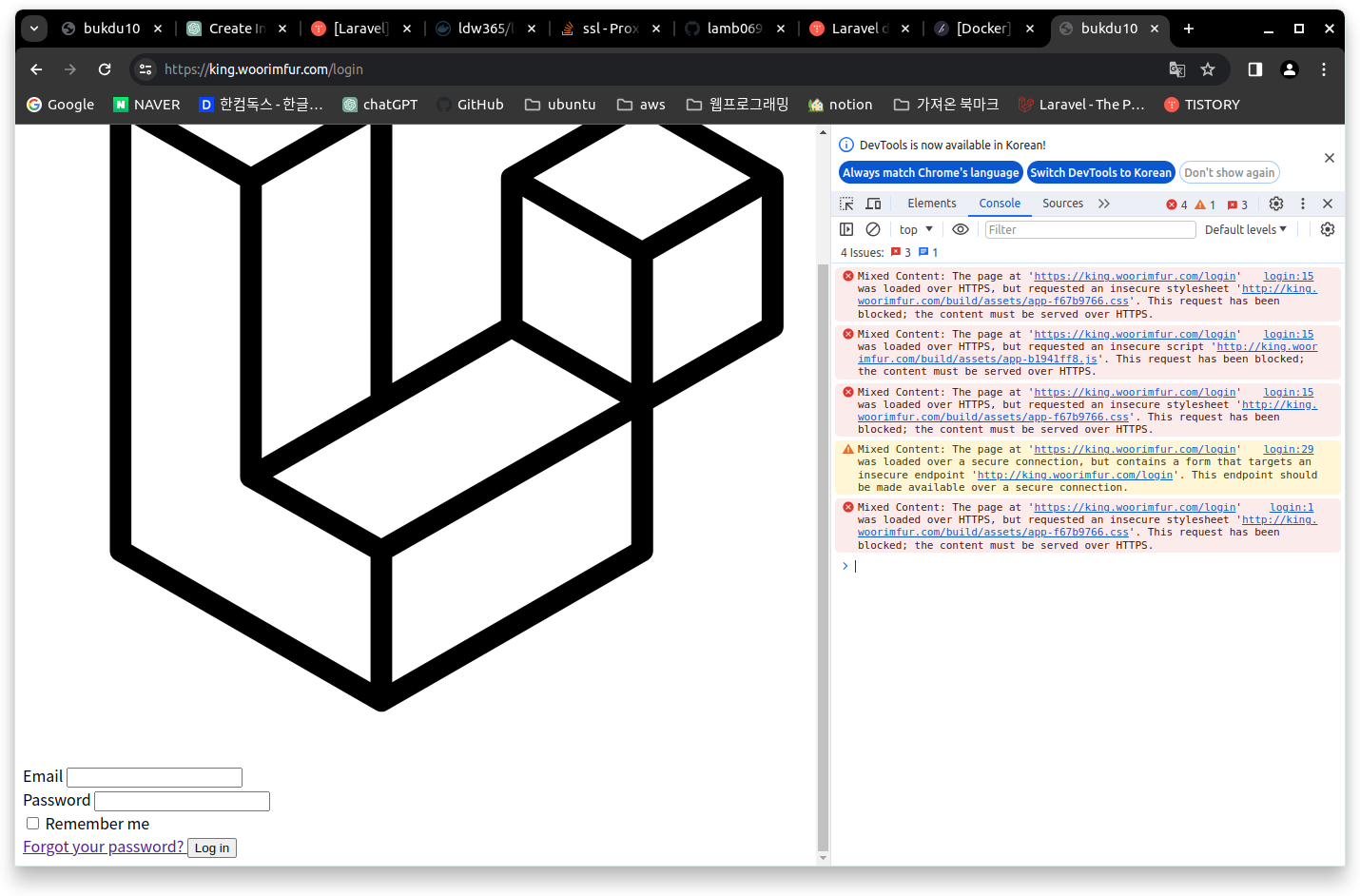The image size is (1360, 896).
Task: View site information icon in address bar
Action: [x=146, y=69]
